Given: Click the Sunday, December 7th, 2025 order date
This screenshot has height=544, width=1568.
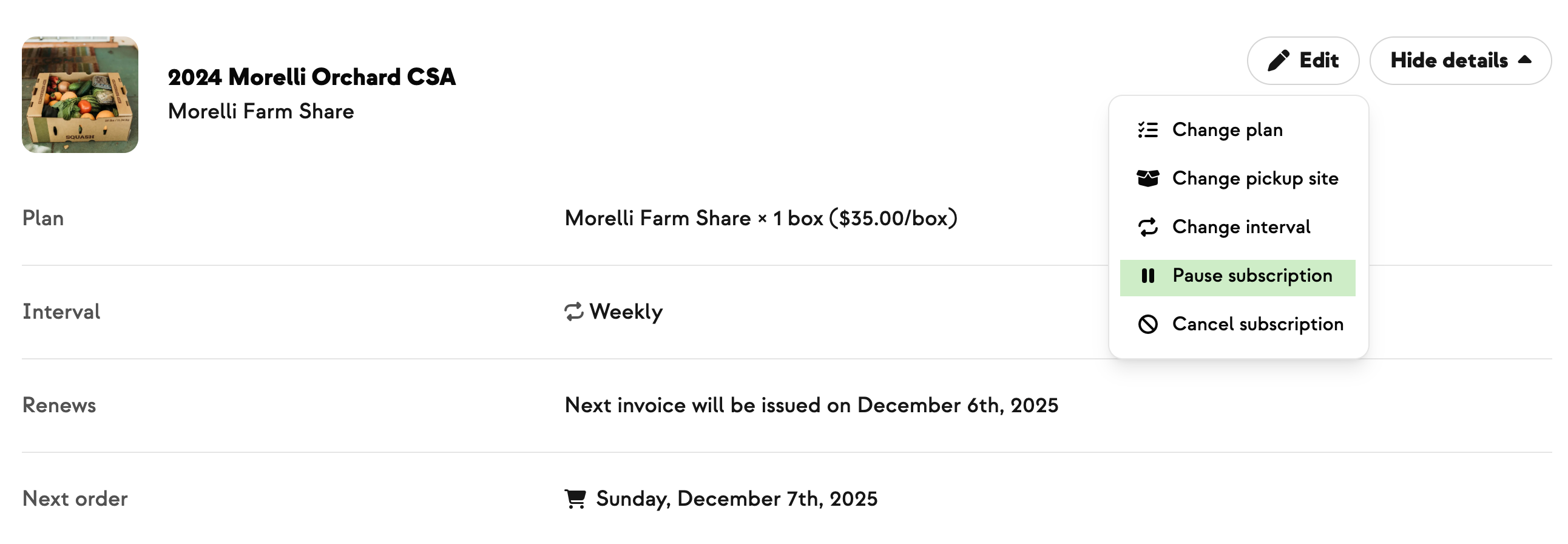Looking at the screenshot, I should (736, 499).
